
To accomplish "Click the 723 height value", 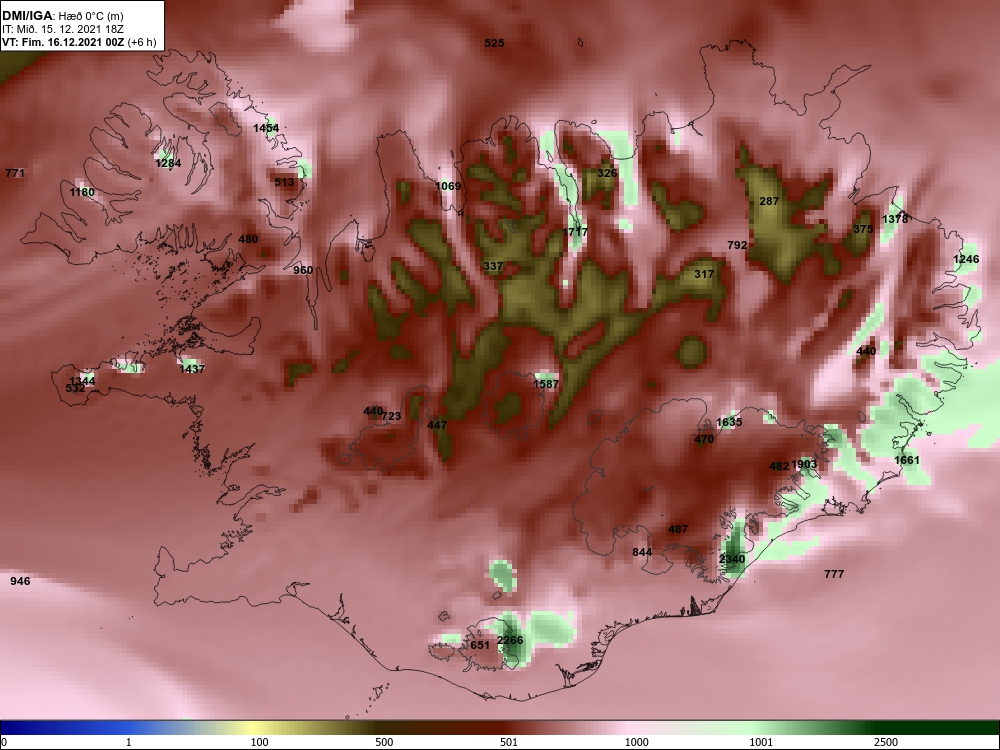I will 392,416.
